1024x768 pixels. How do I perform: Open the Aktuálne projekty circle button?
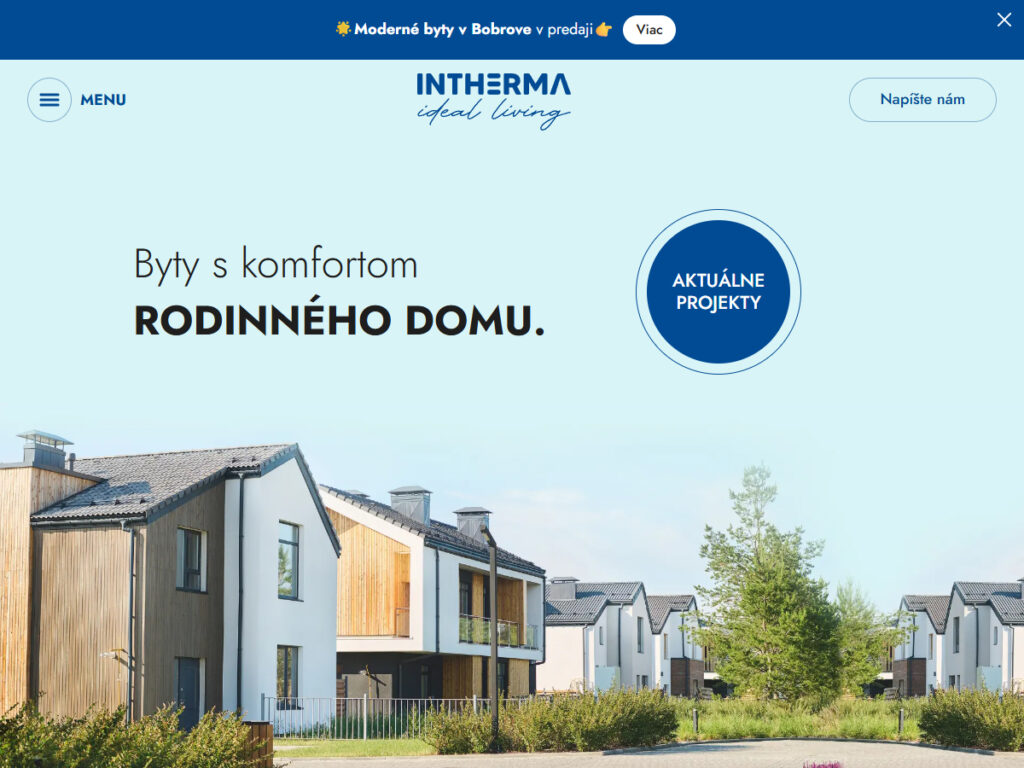coord(718,291)
